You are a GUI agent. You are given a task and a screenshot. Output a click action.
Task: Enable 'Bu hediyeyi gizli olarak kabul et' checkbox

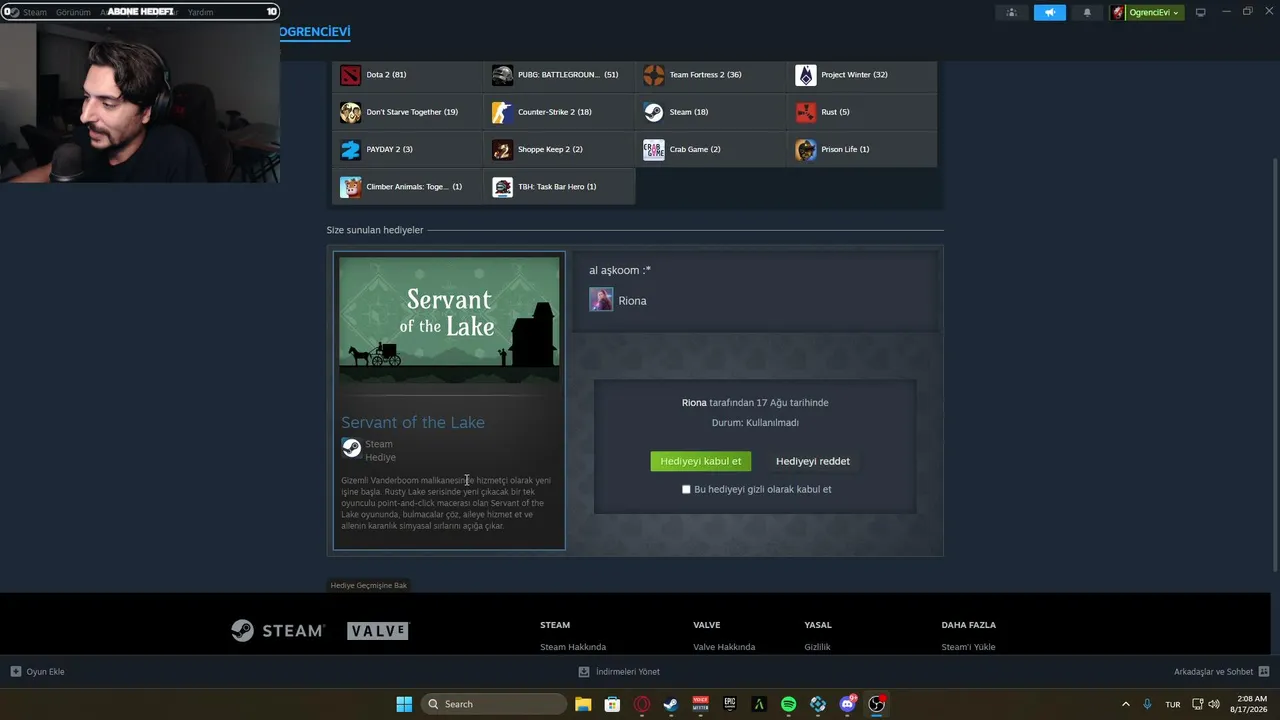tap(686, 489)
